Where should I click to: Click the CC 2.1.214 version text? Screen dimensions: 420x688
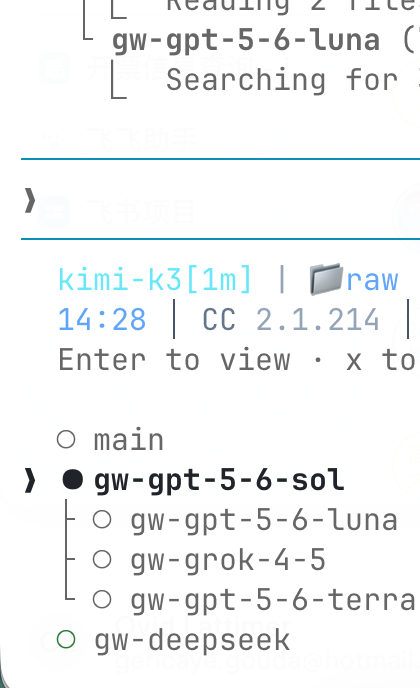point(290,319)
